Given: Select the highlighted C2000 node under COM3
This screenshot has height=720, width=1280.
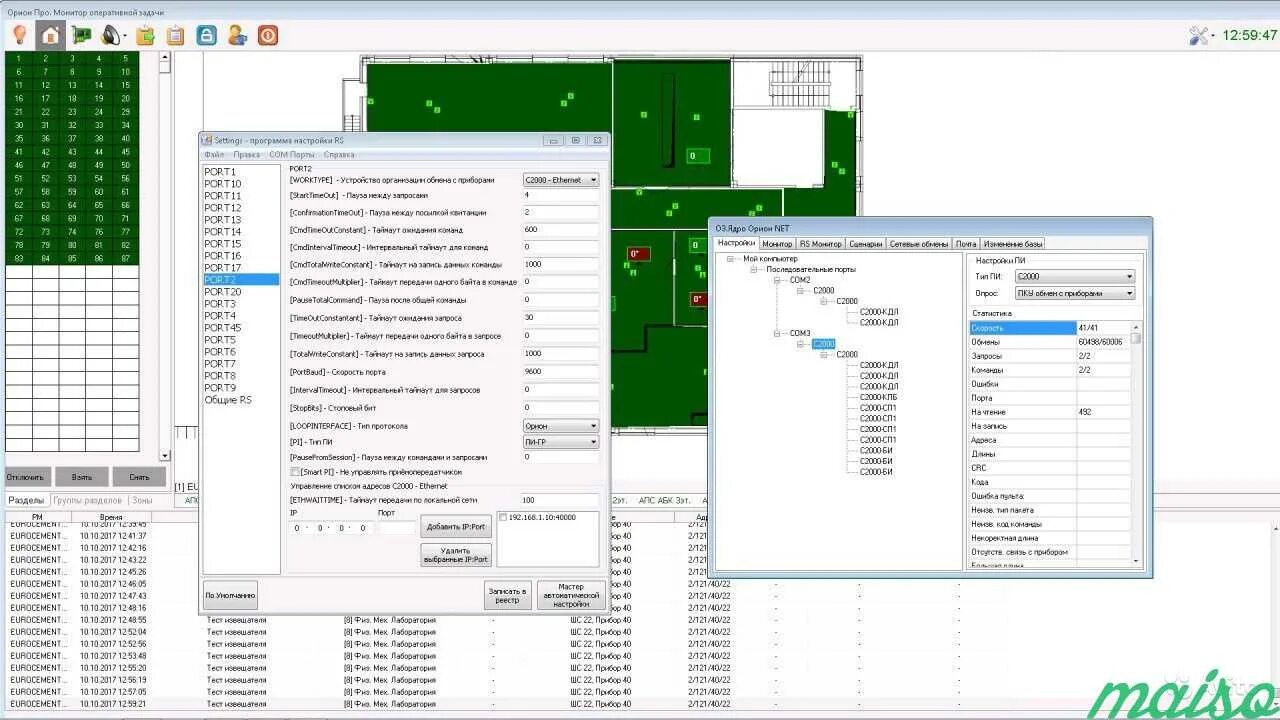Looking at the screenshot, I should coord(823,344).
